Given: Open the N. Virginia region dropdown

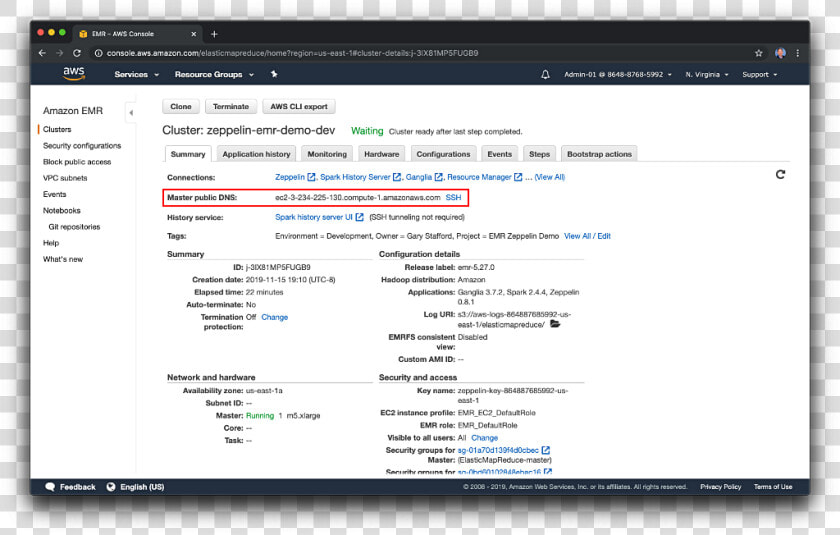Looking at the screenshot, I should pos(707,74).
